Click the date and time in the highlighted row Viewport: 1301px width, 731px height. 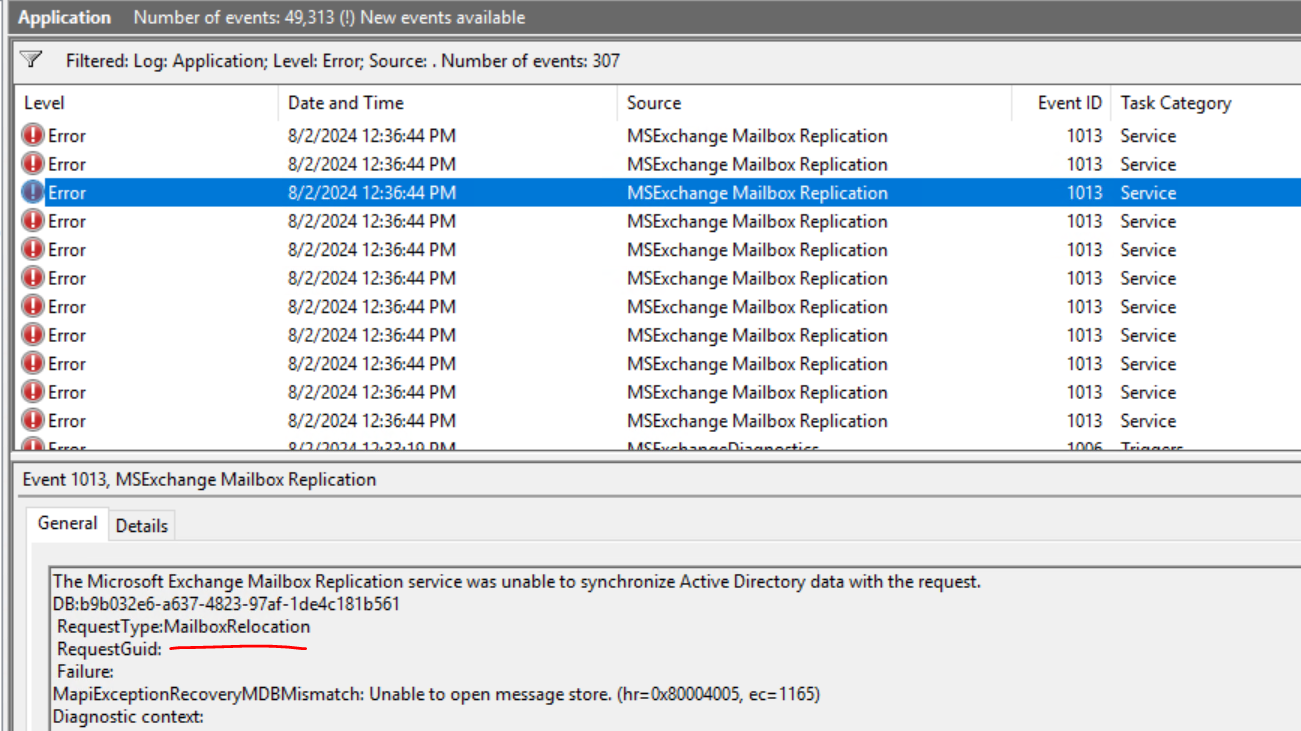coord(372,193)
